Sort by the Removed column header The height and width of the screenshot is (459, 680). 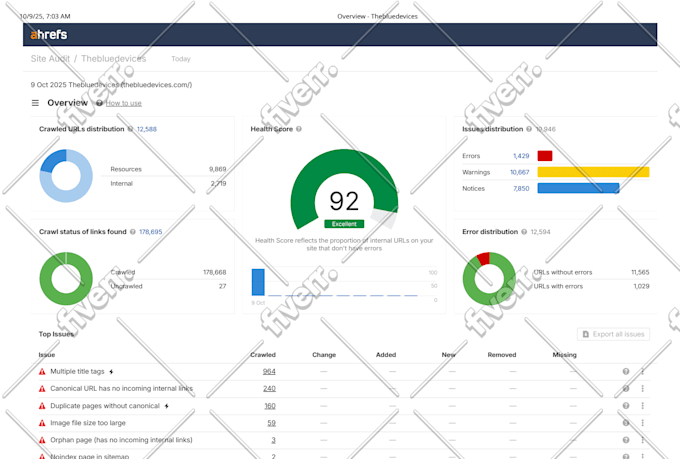tap(502, 355)
